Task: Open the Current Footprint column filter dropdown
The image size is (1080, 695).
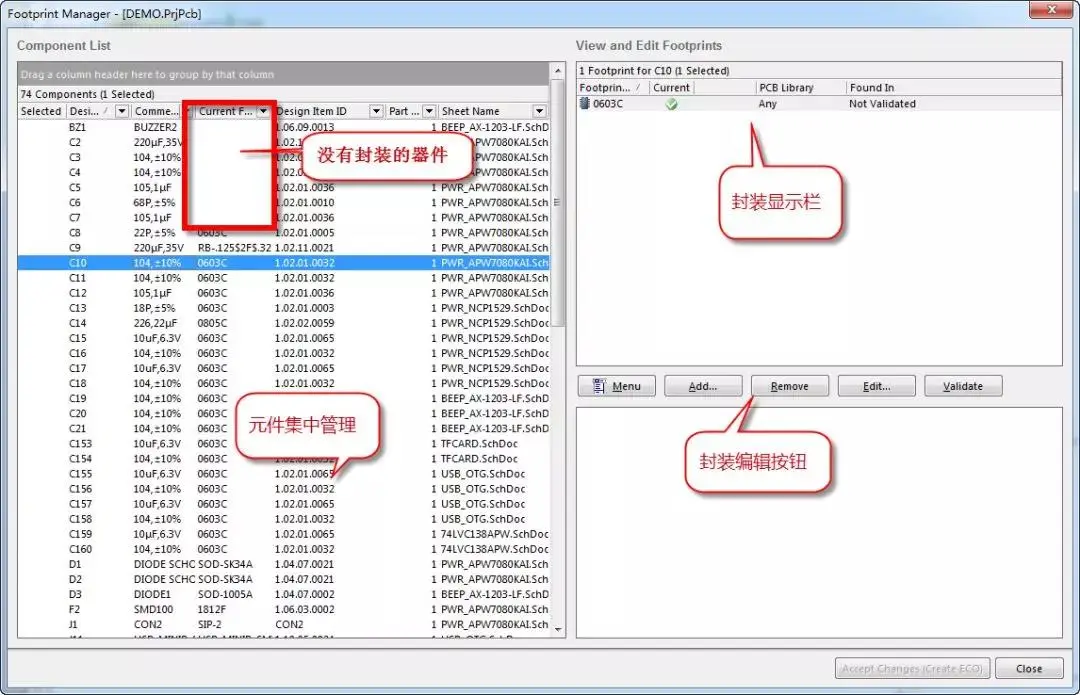Action: (263, 111)
